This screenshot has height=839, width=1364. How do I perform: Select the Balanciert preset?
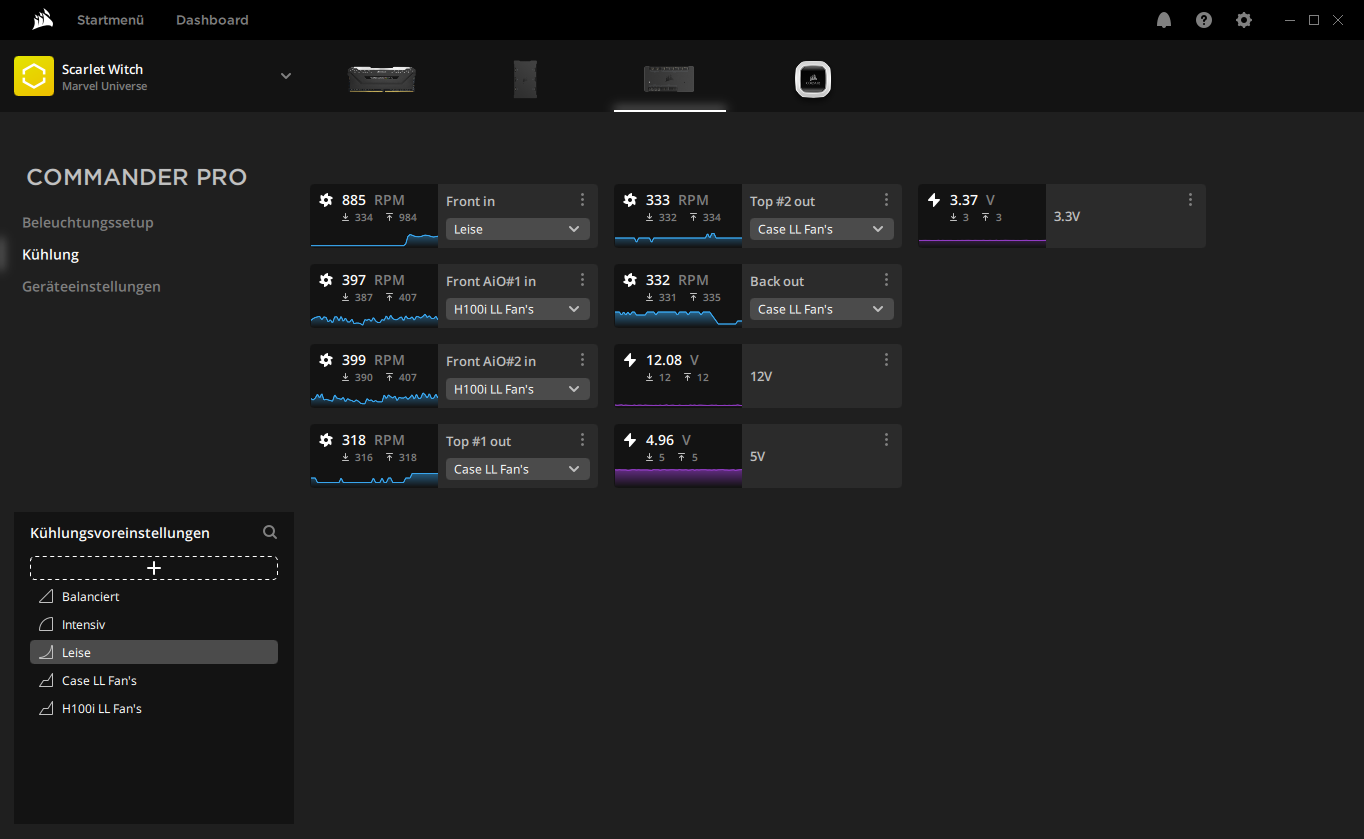tap(154, 596)
